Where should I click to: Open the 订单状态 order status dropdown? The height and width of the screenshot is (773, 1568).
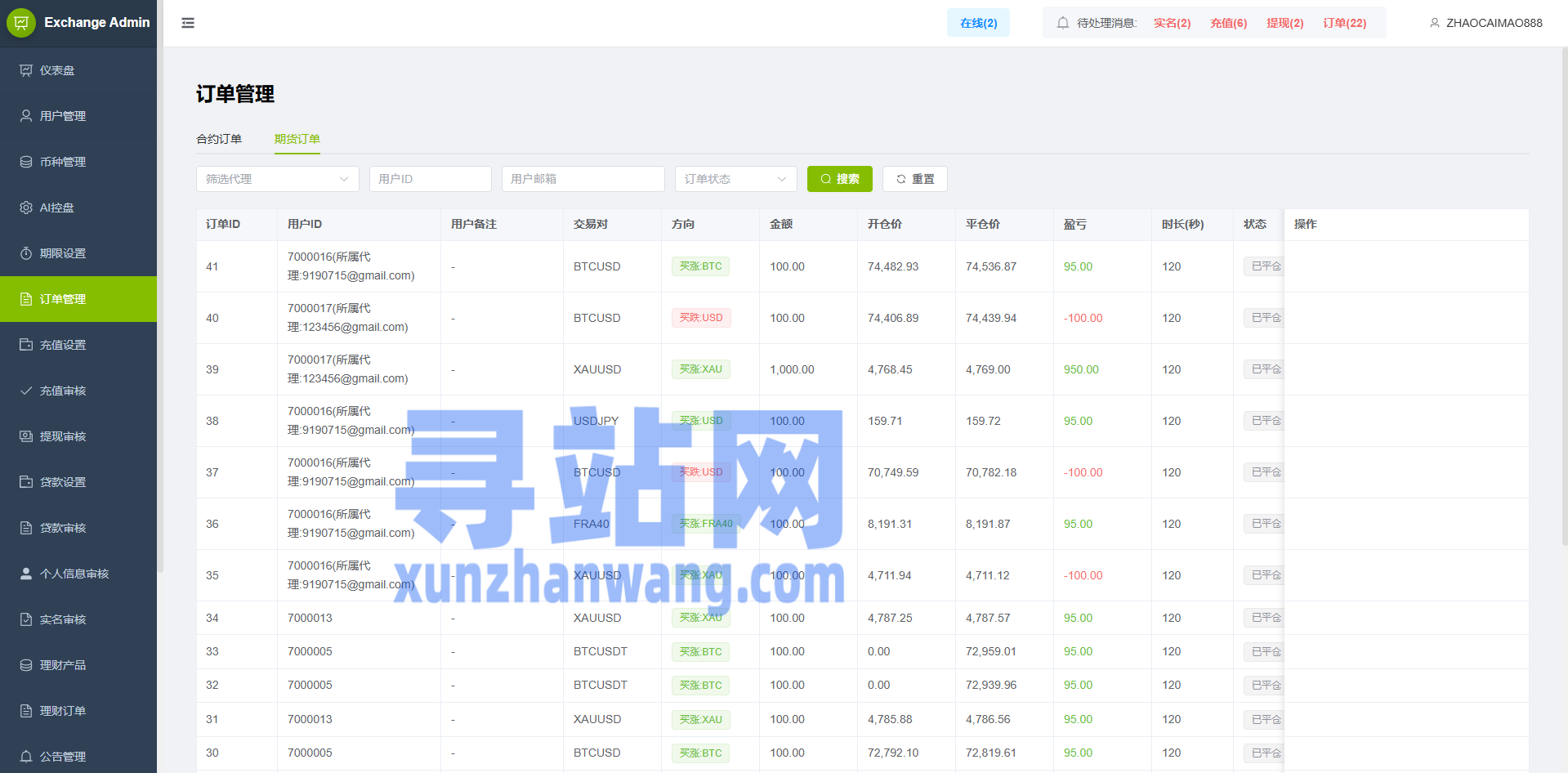[736, 179]
